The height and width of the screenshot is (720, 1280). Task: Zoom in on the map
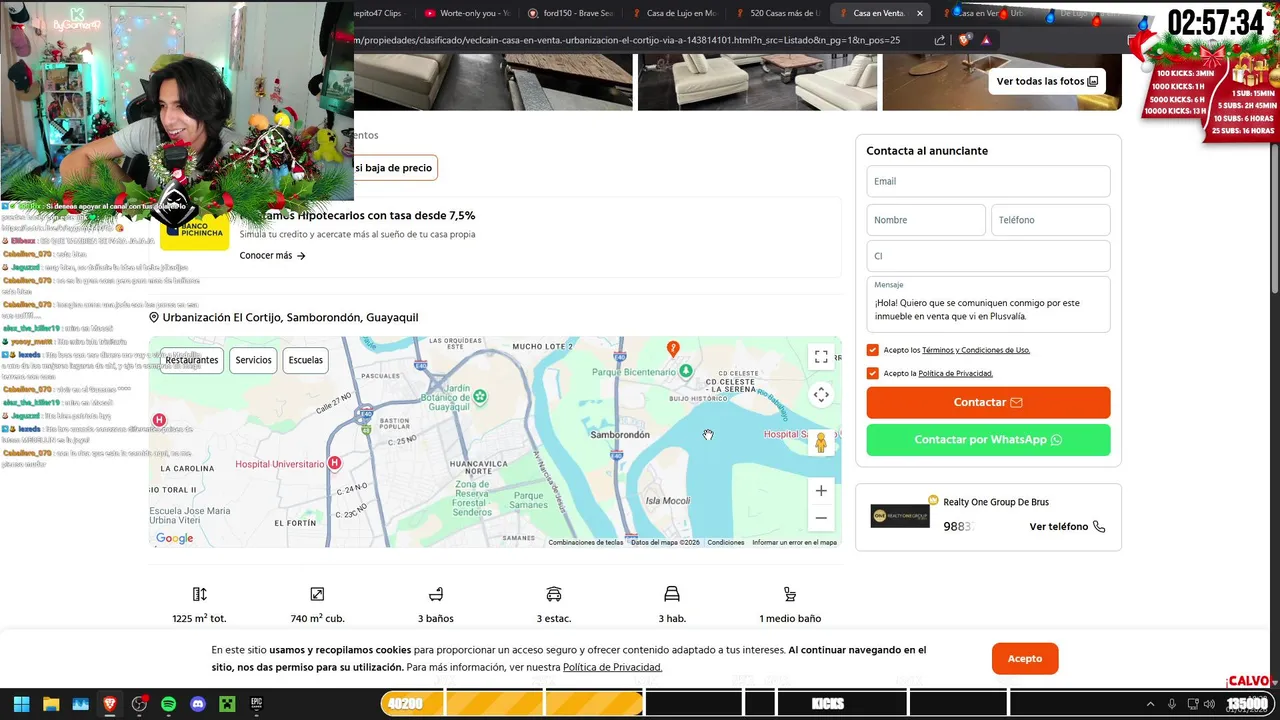tap(821, 491)
